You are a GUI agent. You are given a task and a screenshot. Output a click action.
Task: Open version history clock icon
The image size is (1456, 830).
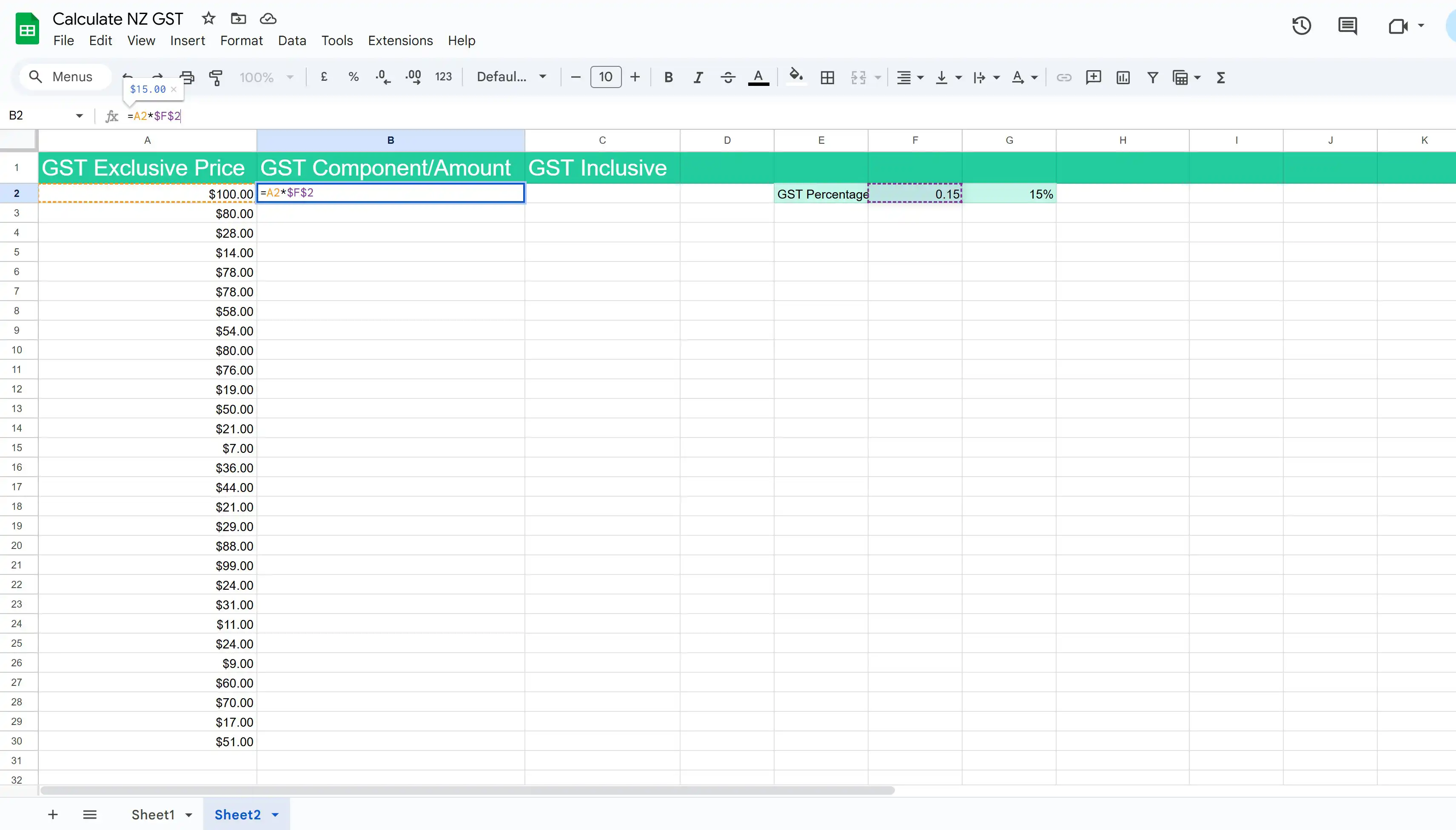point(1302,26)
